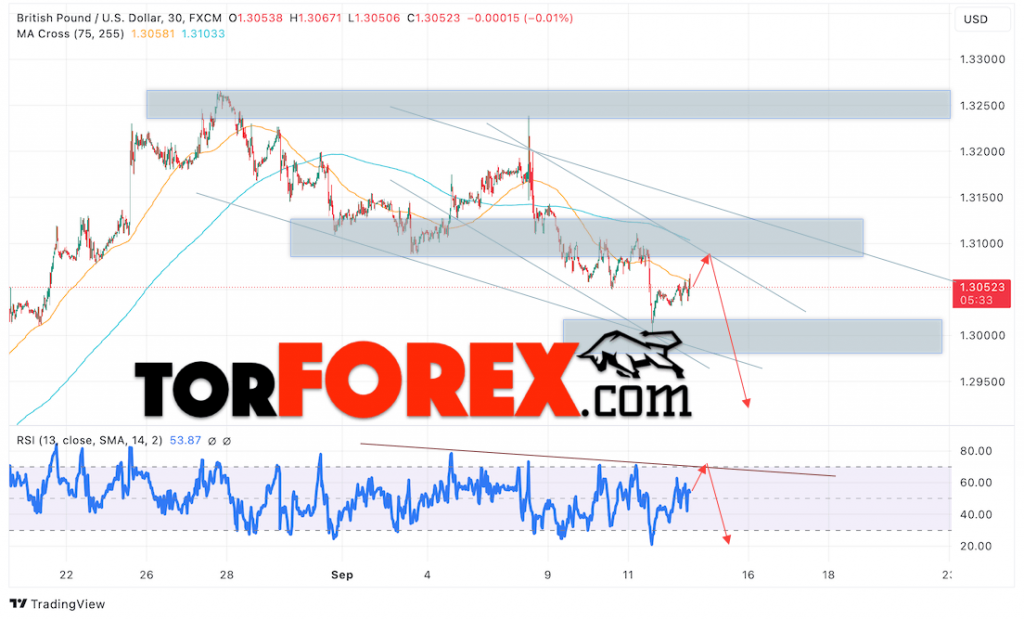This screenshot has height=620, width=1024.
Task: Select the Sep label on the time axis
Action: point(341,575)
